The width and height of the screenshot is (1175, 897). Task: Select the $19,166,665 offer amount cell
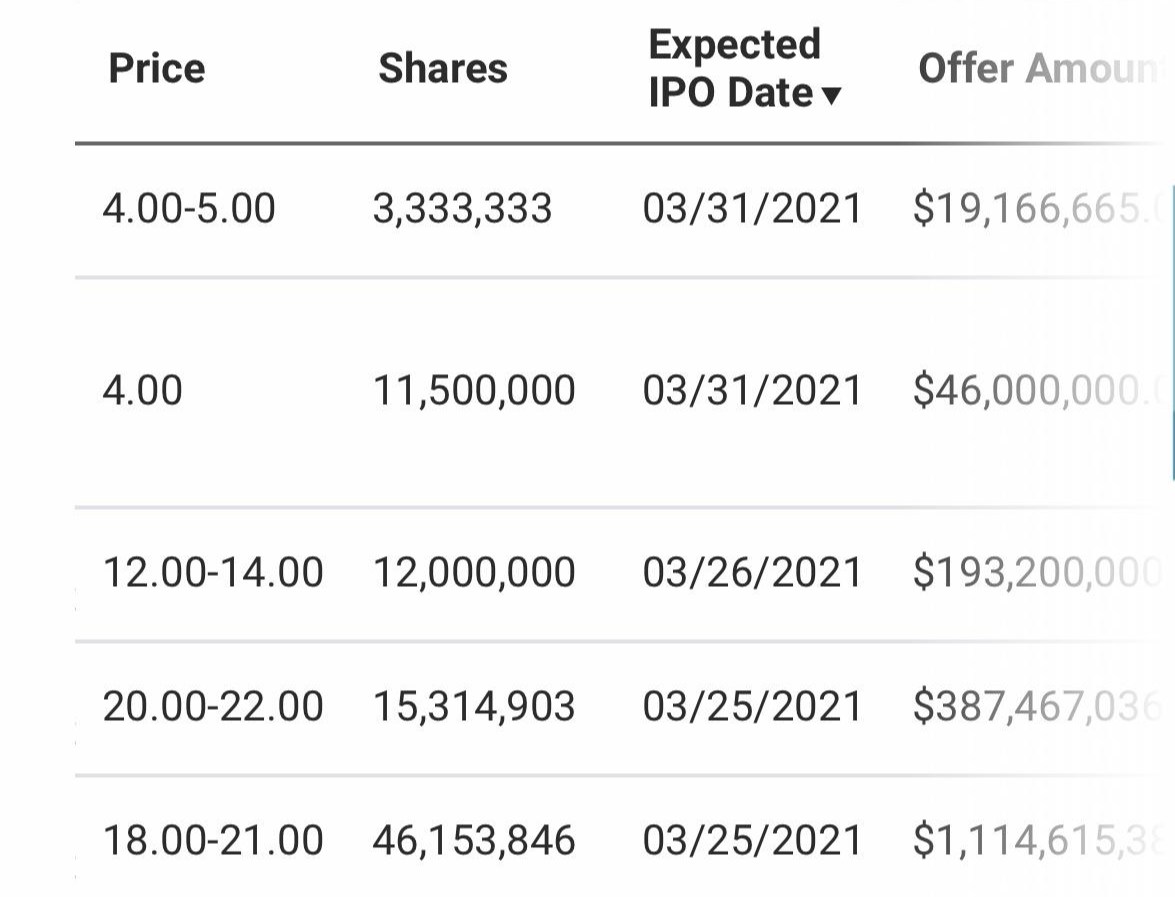pos(1037,208)
